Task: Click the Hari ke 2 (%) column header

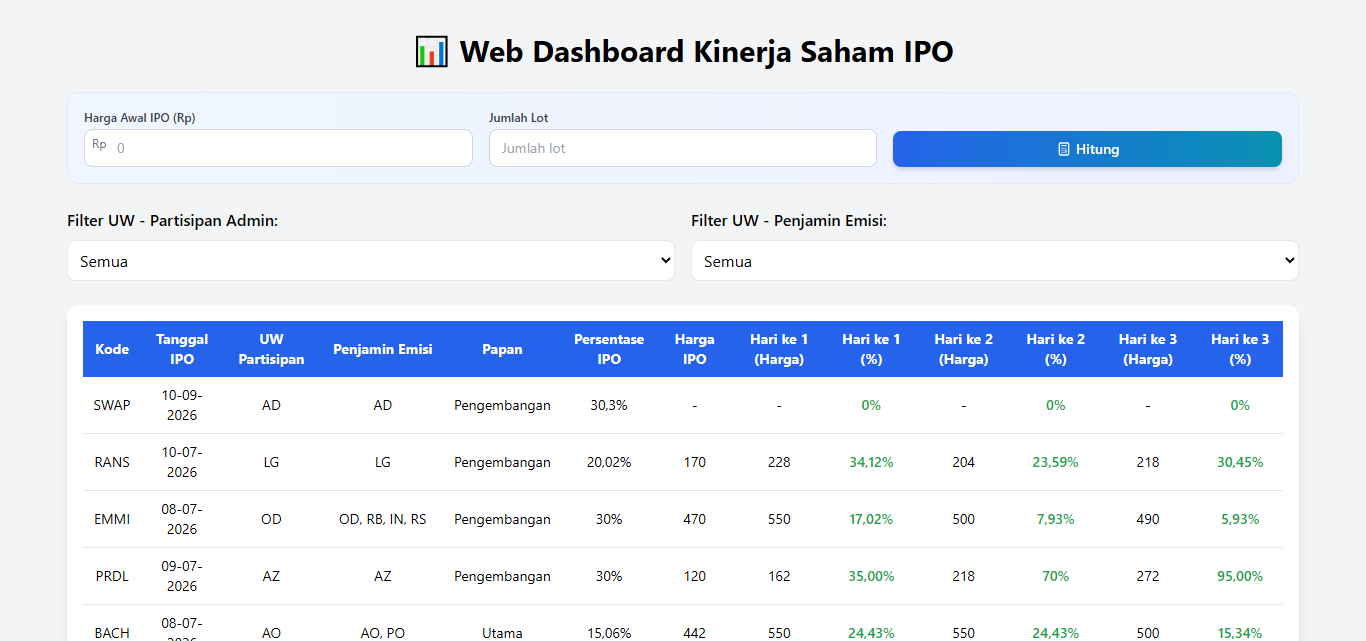Action: 1056,349
